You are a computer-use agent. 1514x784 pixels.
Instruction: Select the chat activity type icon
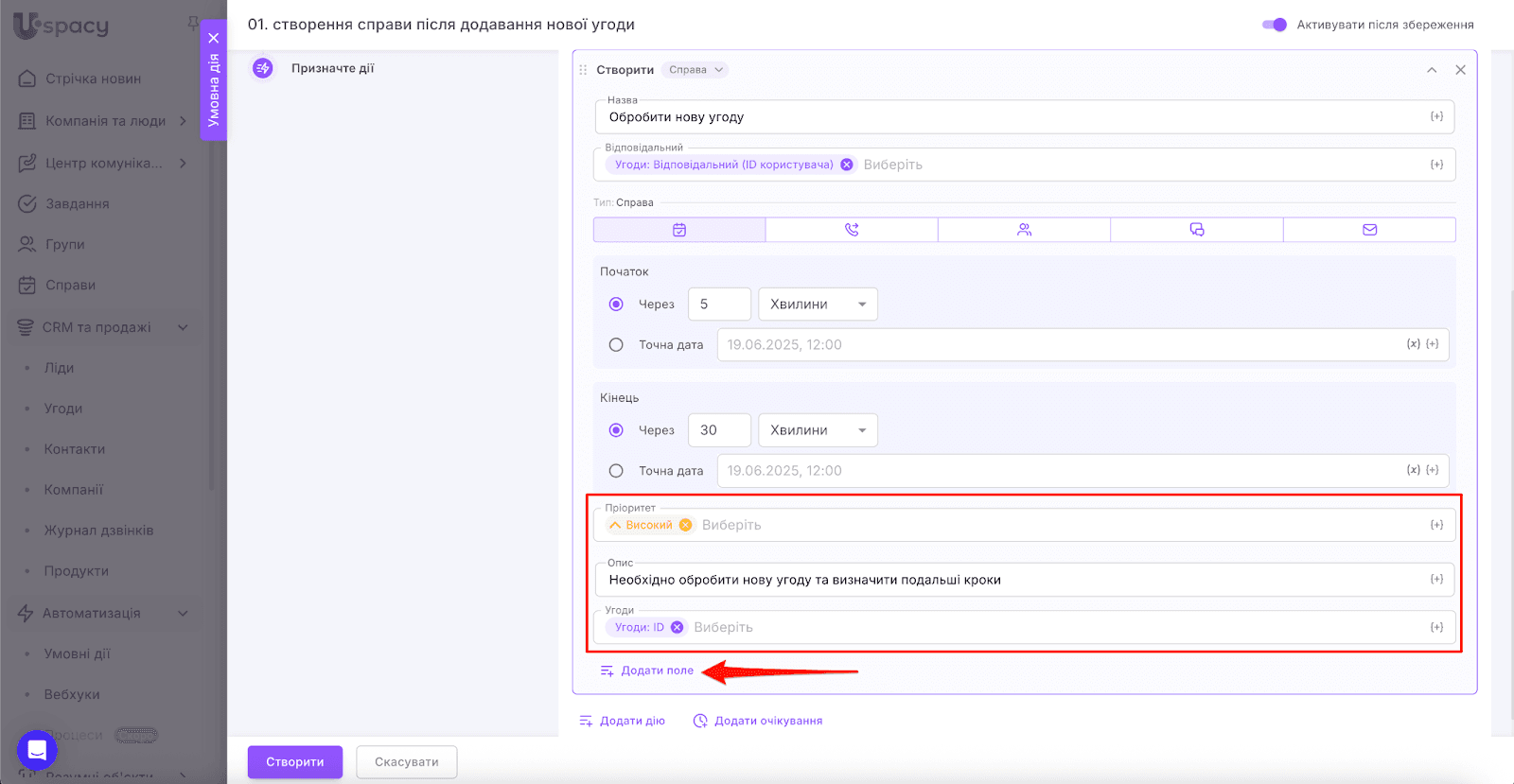coord(1196,230)
